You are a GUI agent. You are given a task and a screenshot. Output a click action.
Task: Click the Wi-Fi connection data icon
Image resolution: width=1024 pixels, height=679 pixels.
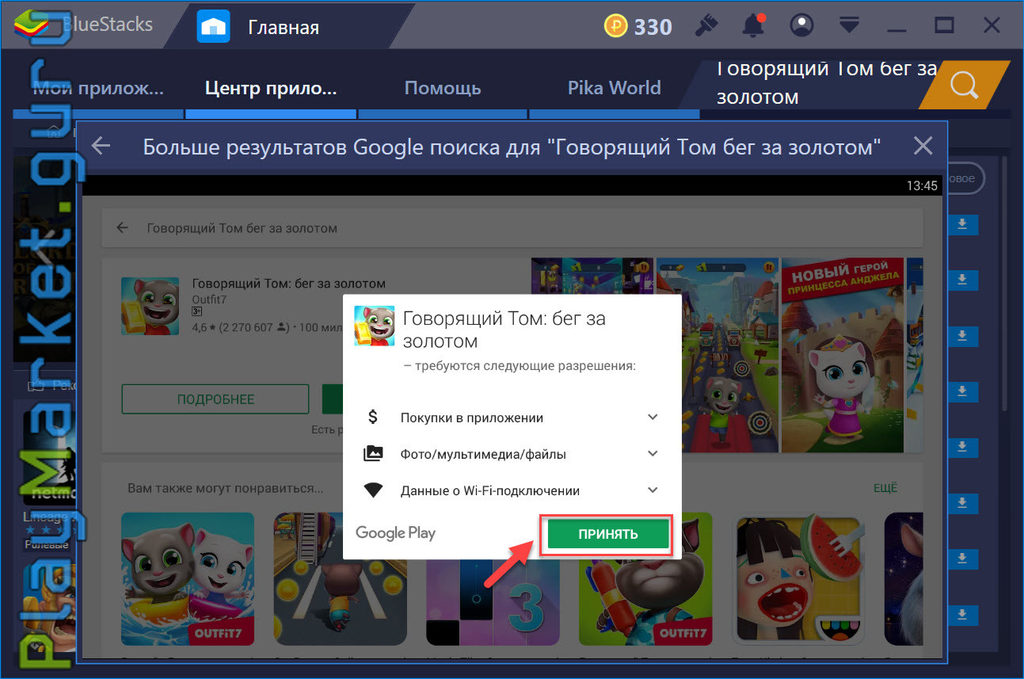tap(373, 490)
